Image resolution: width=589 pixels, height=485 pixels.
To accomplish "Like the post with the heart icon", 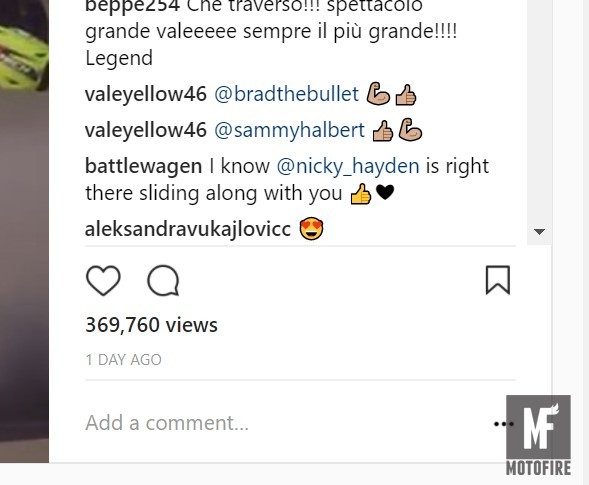I will coord(103,281).
